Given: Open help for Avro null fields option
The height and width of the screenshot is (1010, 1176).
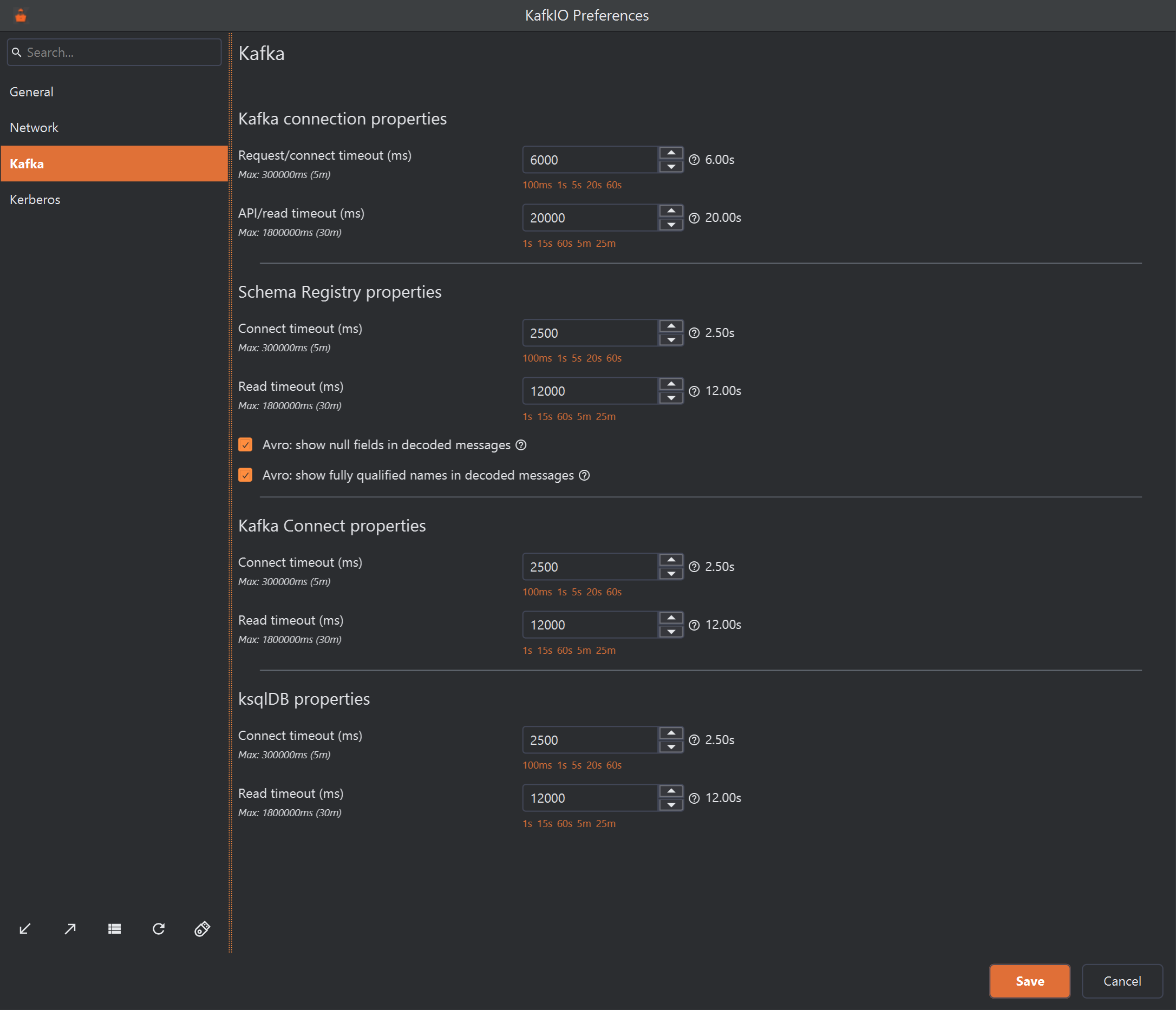Looking at the screenshot, I should (521, 445).
